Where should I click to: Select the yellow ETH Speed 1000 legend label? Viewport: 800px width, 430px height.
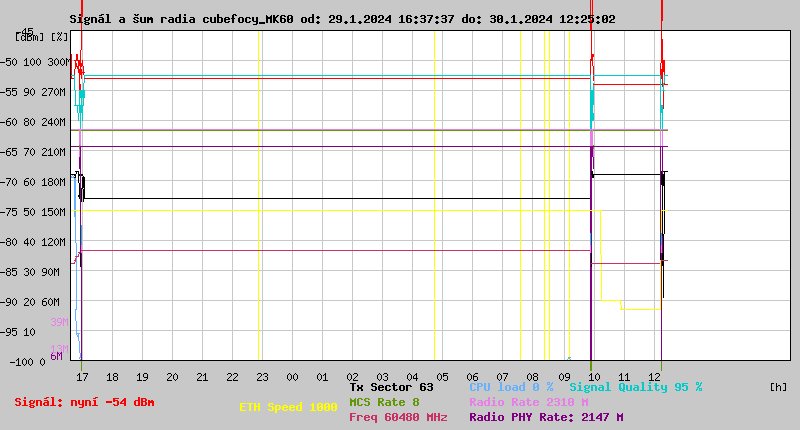pos(288,407)
